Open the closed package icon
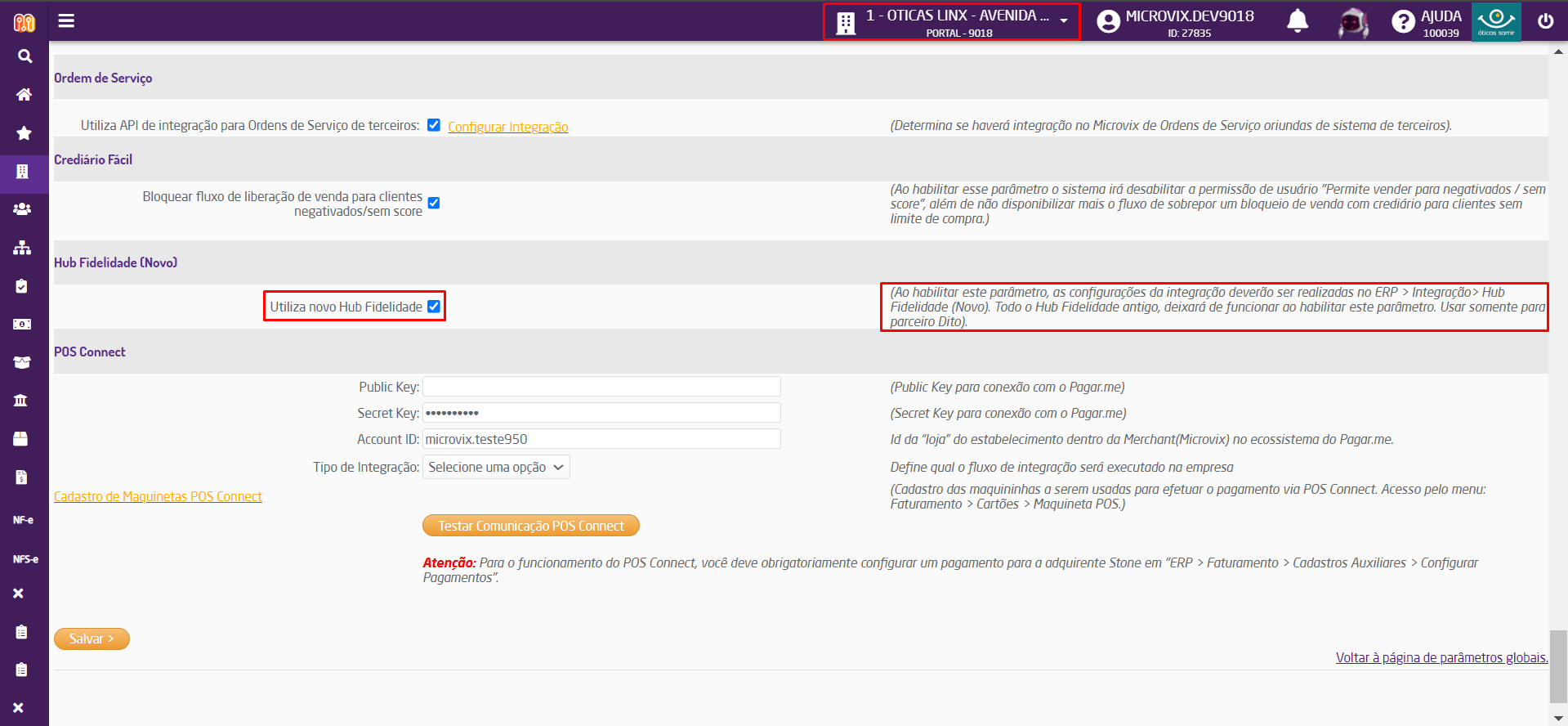This screenshot has width=1568, height=726. (21, 438)
